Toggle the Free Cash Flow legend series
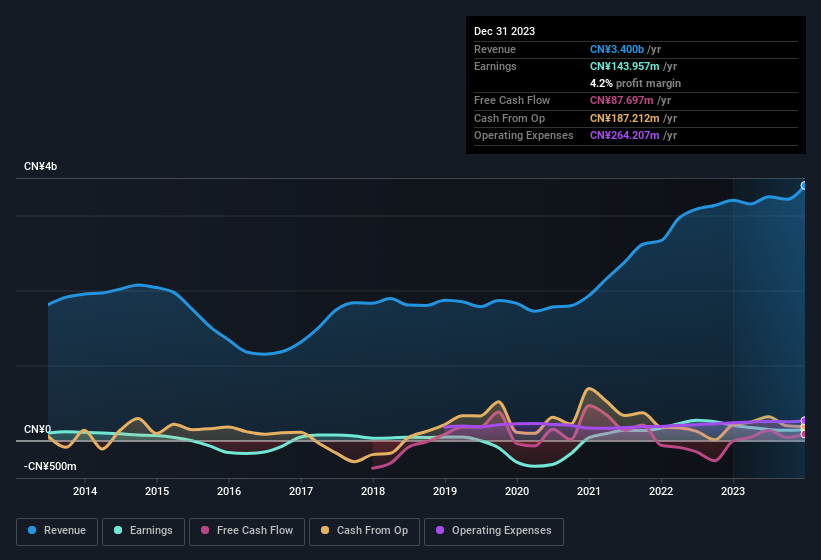This screenshot has height=560, width=821. coord(247,531)
